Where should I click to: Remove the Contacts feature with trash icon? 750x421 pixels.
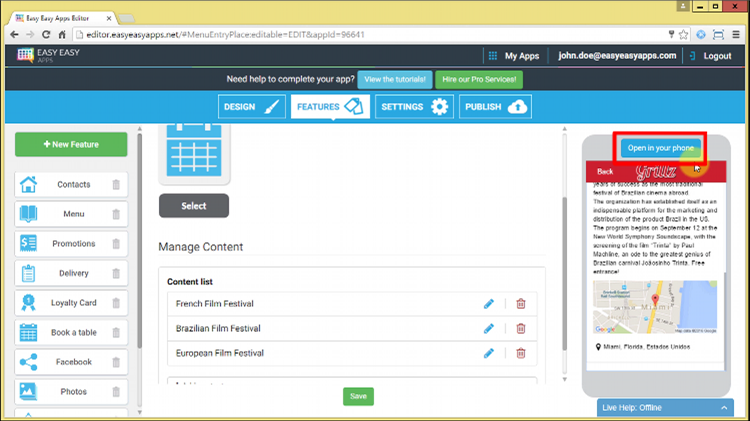116,185
